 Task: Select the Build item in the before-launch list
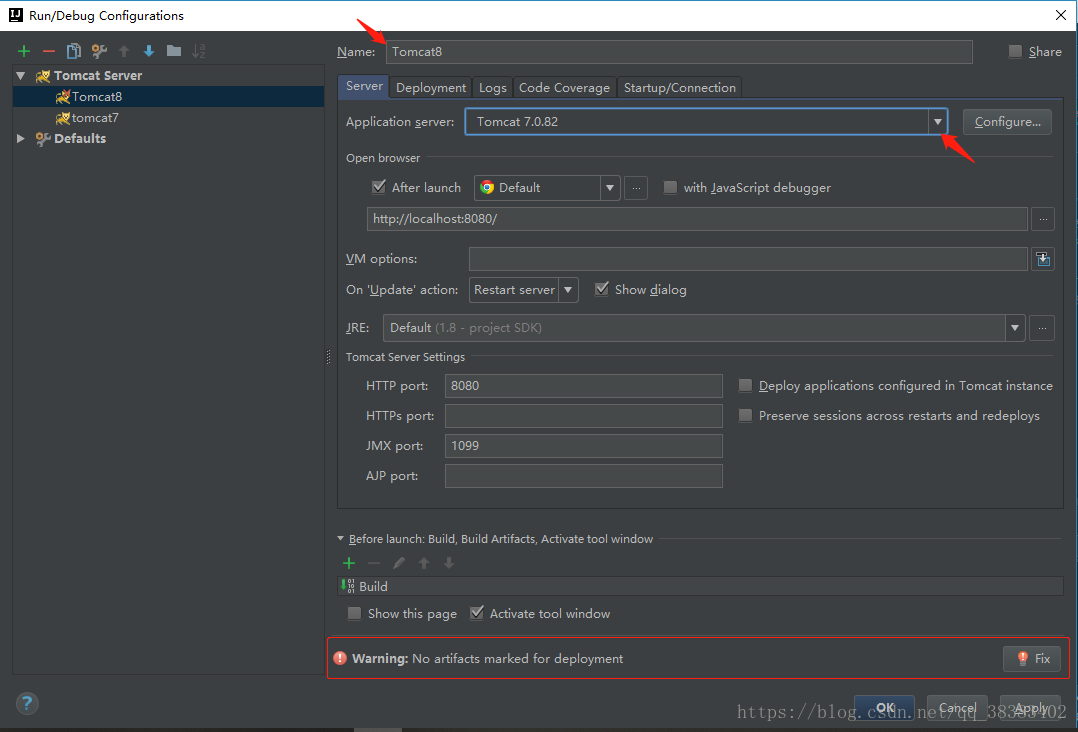(700, 586)
